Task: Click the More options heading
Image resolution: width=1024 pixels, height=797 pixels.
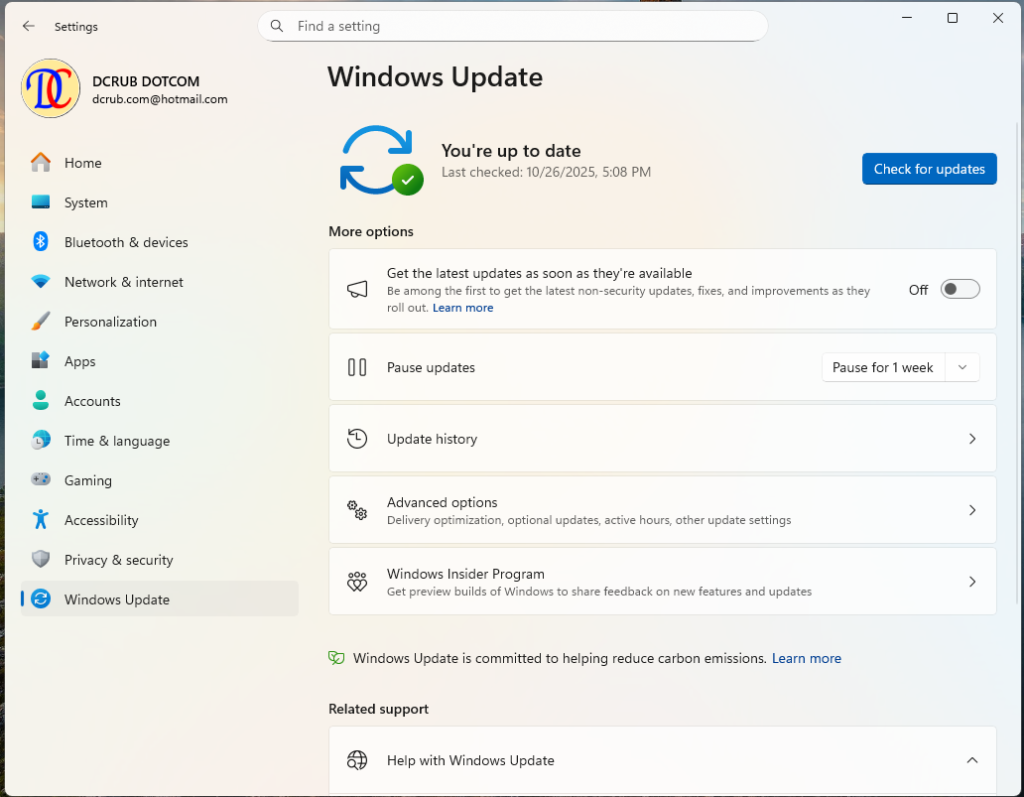Action: pyautogui.click(x=371, y=231)
